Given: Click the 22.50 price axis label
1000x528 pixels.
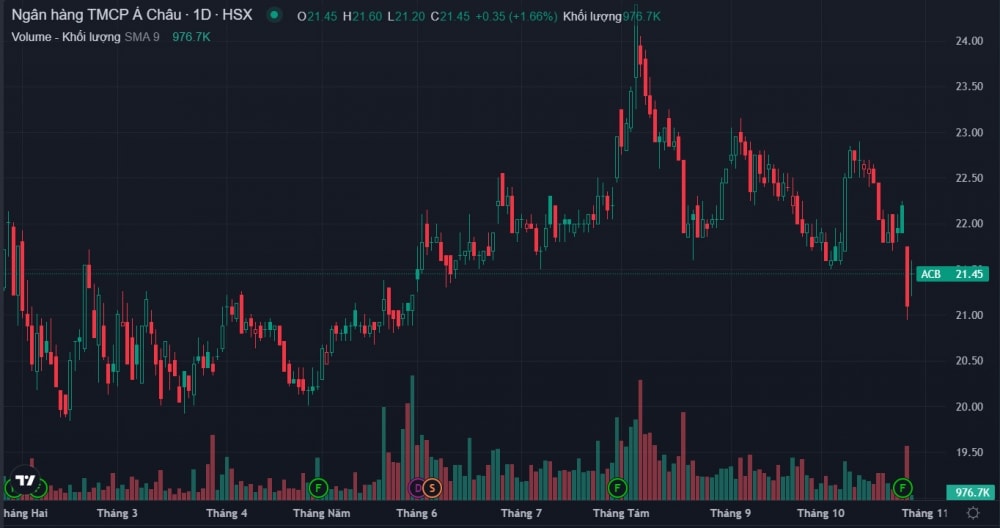Looking at the screenshot, I should coord(967,178).
